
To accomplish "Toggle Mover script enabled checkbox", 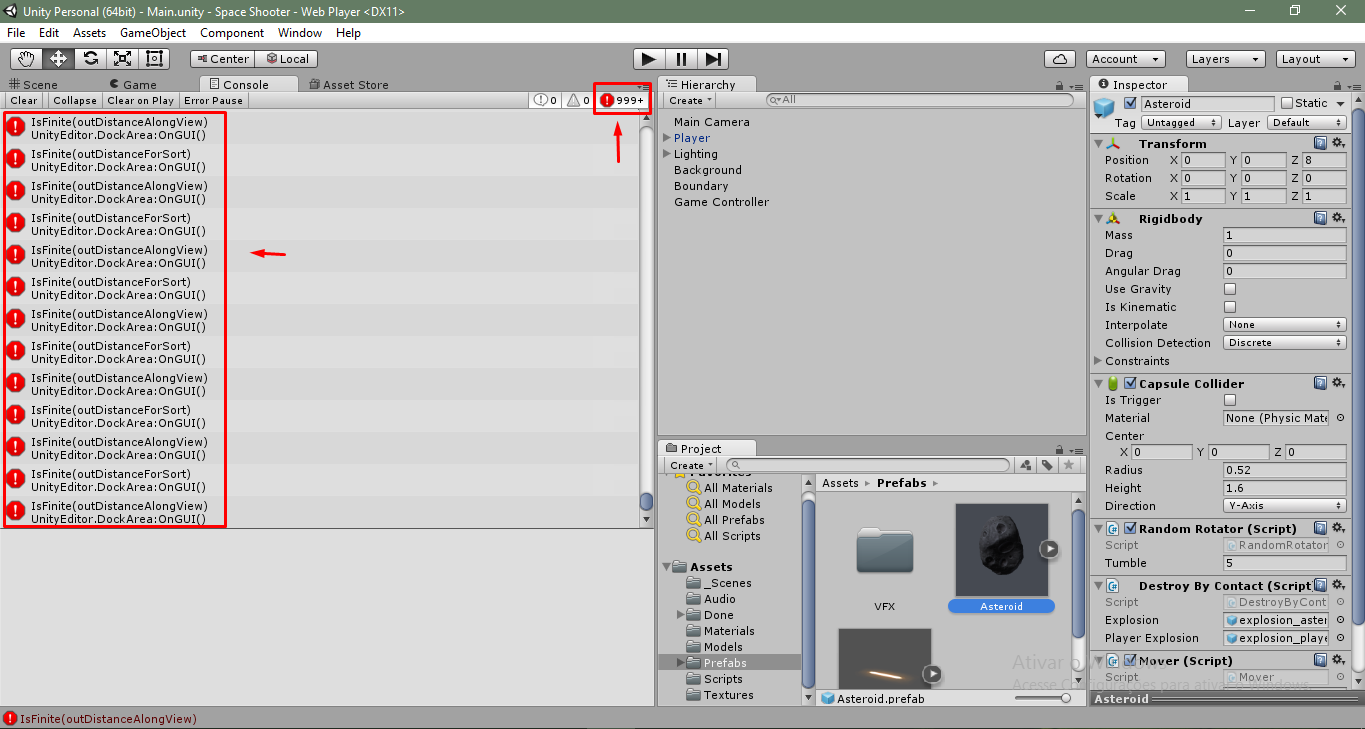I will pyautogui.click(x=1131, y=661).
